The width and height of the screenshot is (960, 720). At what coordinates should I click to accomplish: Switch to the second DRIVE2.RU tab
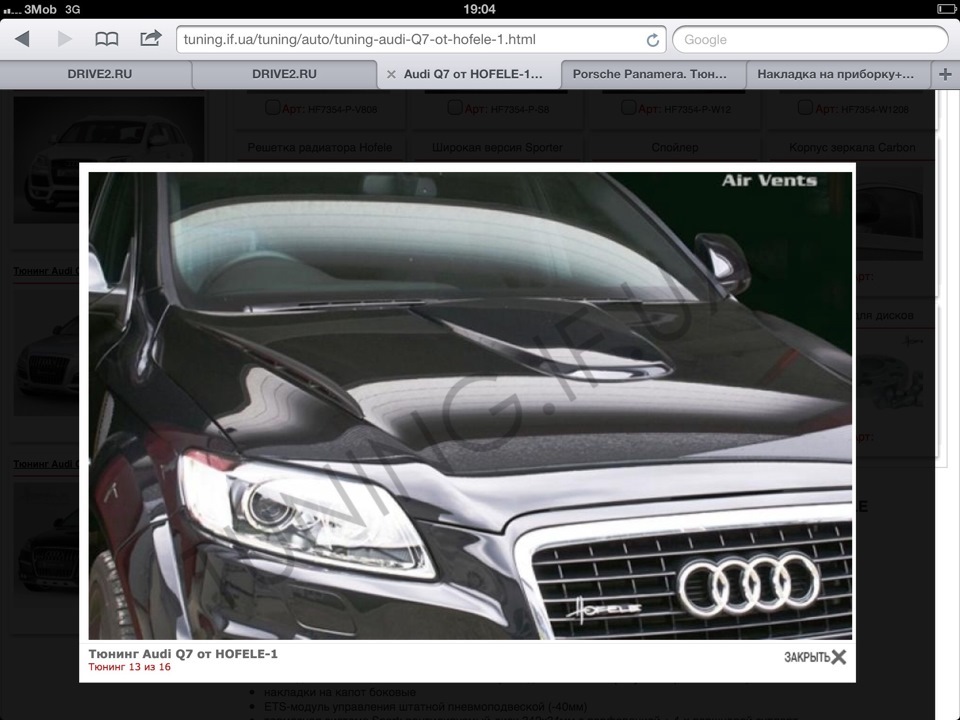click(x=284, y=74)
